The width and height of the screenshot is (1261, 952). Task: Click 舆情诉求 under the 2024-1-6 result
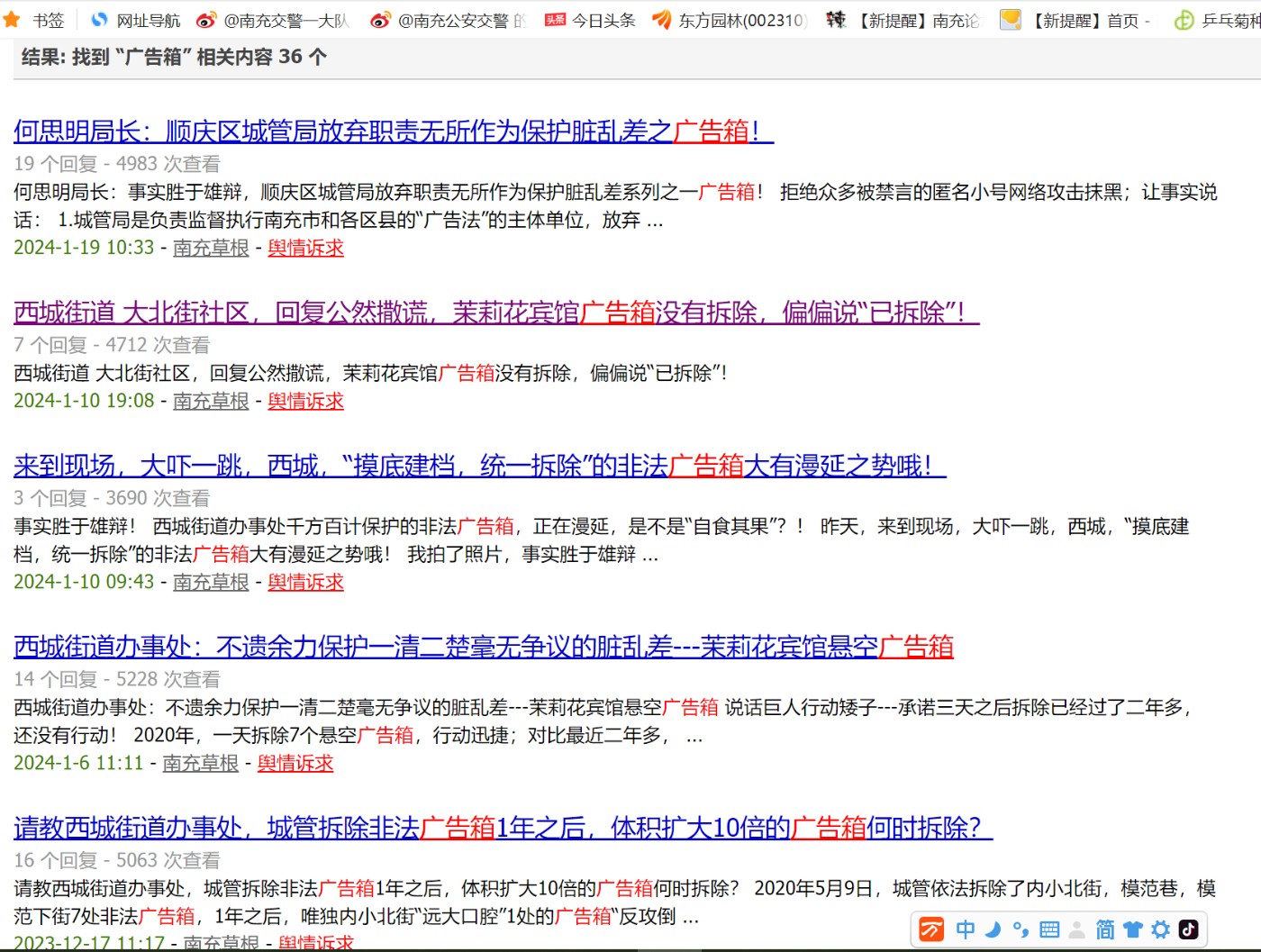[x=295, y=763]
